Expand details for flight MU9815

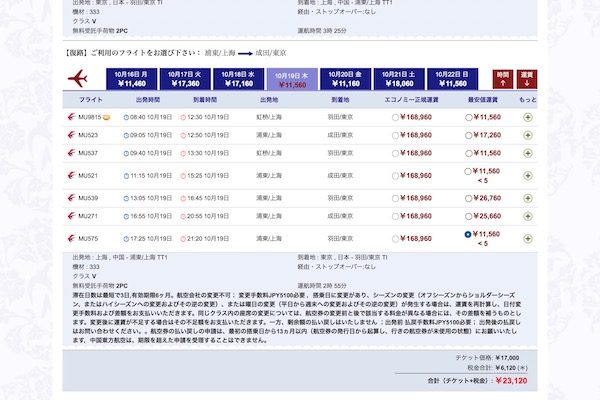tap(528, 118)
